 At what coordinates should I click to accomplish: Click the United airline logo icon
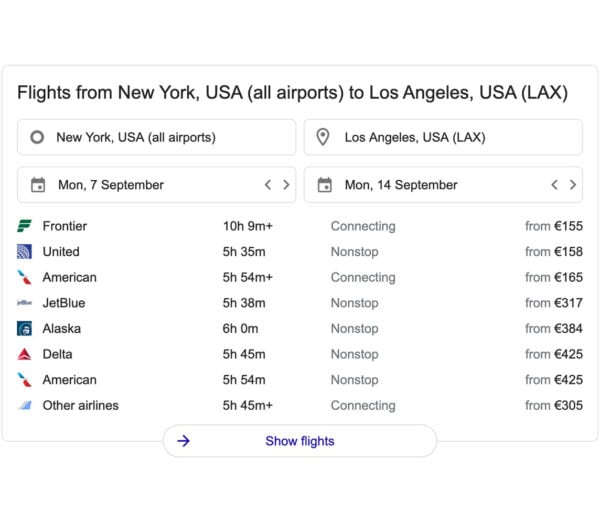pyautogui.click(x=25, y=252)
